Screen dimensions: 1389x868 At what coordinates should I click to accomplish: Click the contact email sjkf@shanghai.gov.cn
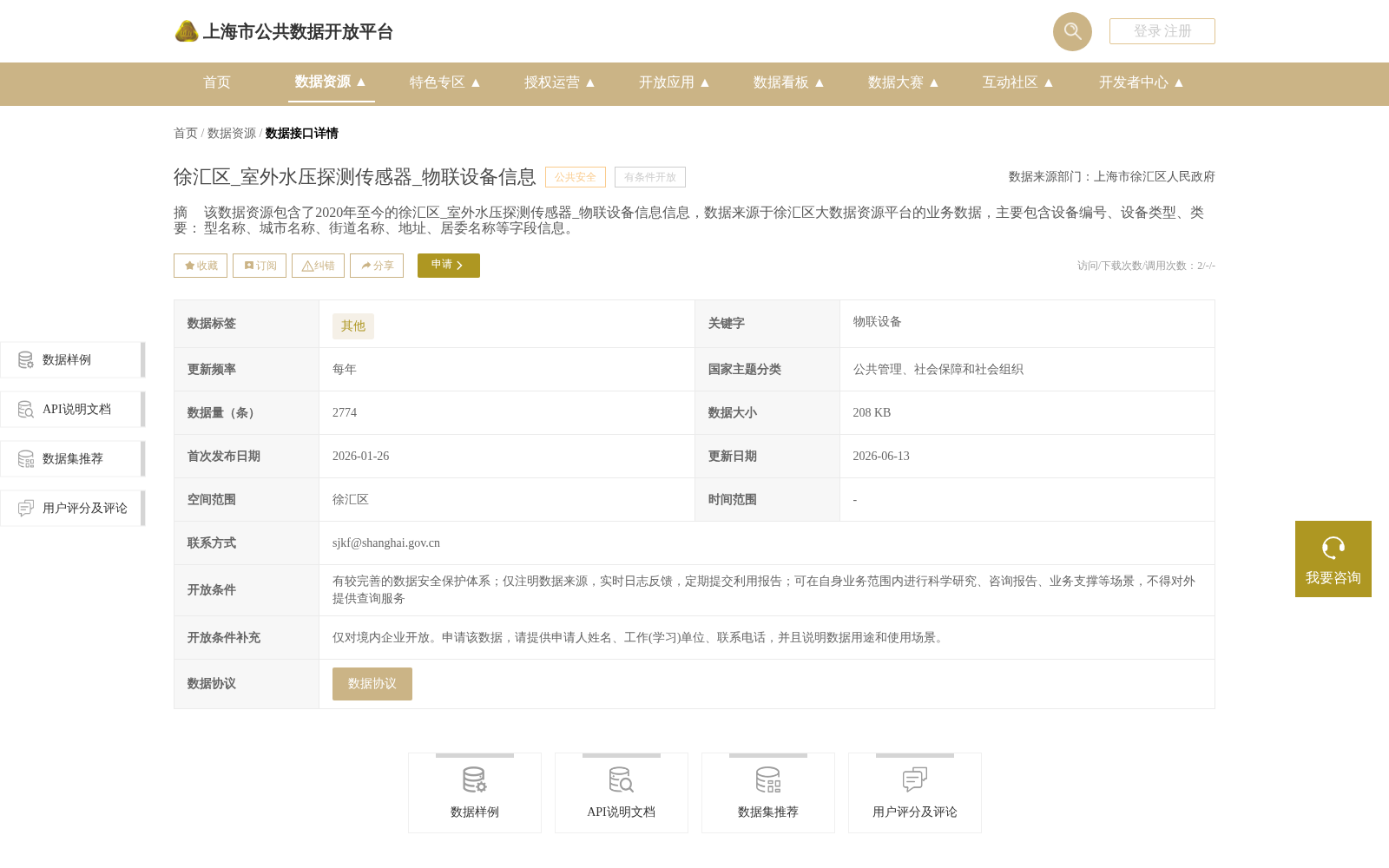386,543
